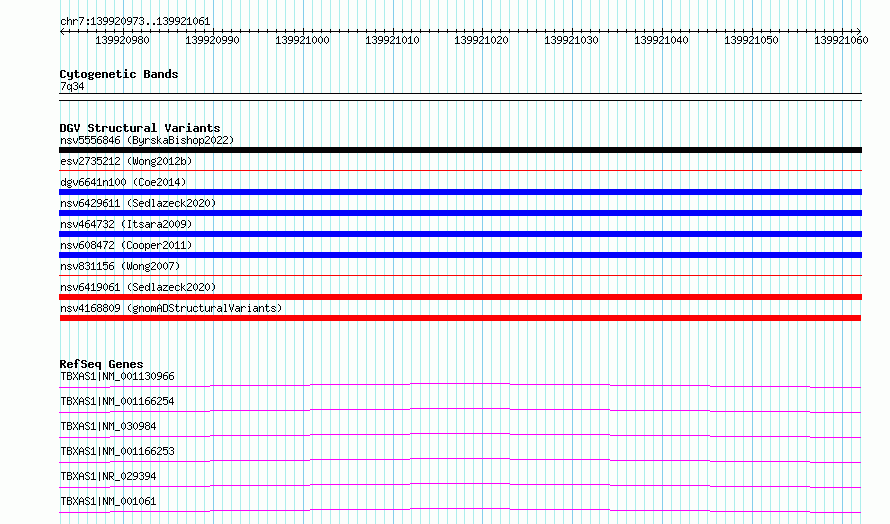Click red bar under nsv4168809

[460, 318]
